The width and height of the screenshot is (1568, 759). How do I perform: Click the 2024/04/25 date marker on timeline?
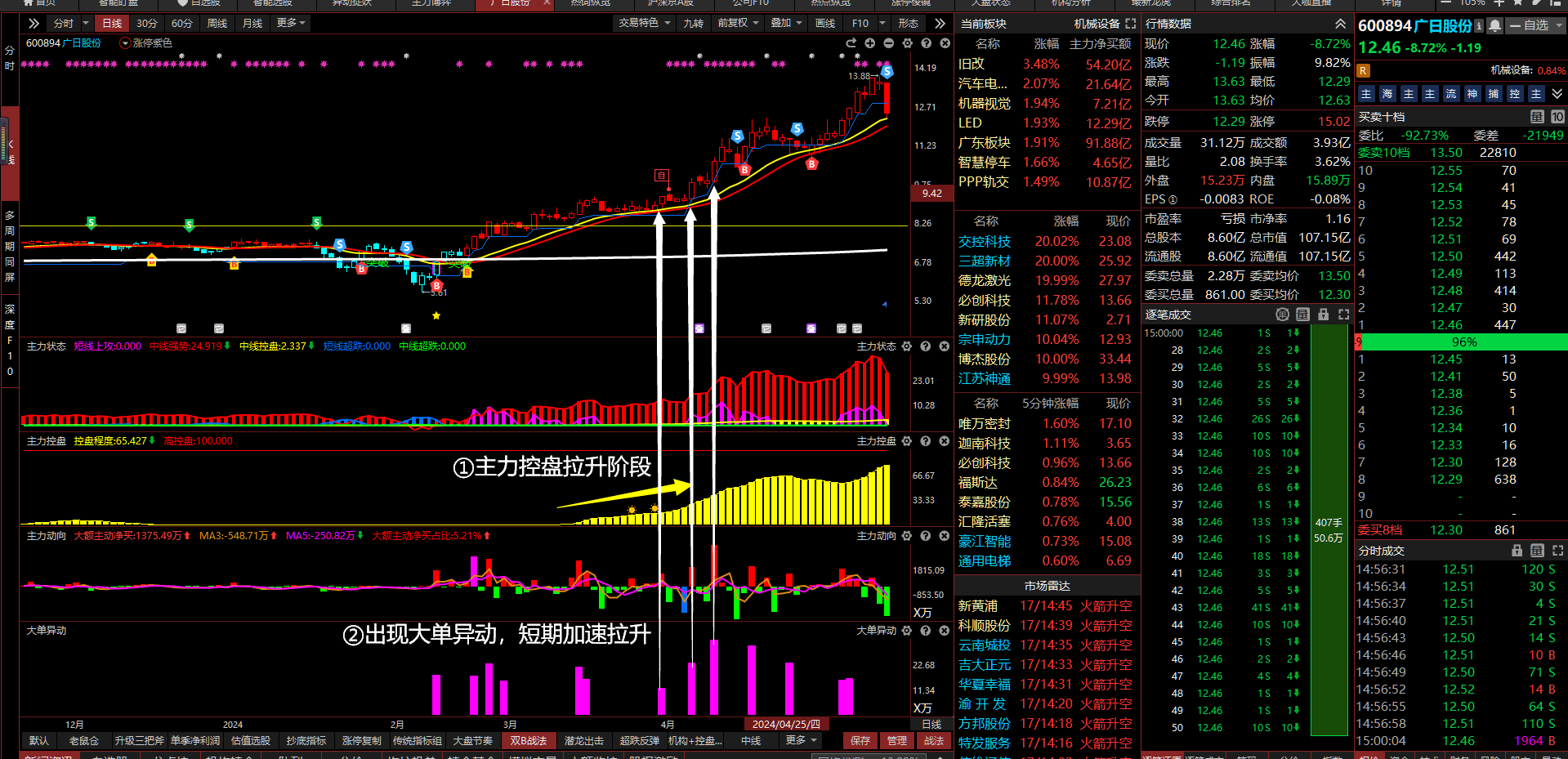(x=786, y=725)
